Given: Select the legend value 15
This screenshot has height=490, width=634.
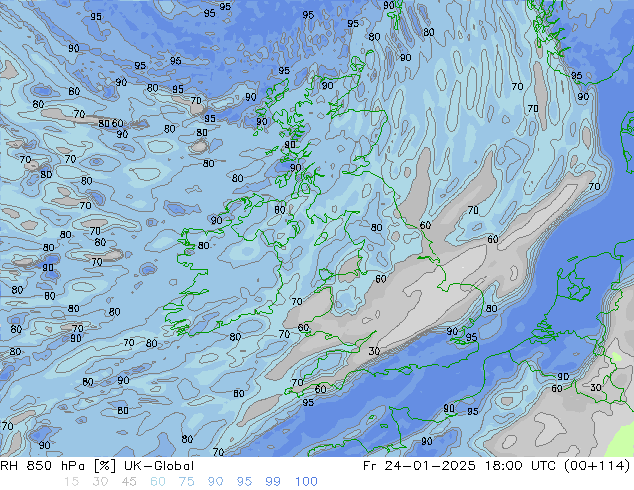Looking at the screenshot, I should tap(72, 482).
